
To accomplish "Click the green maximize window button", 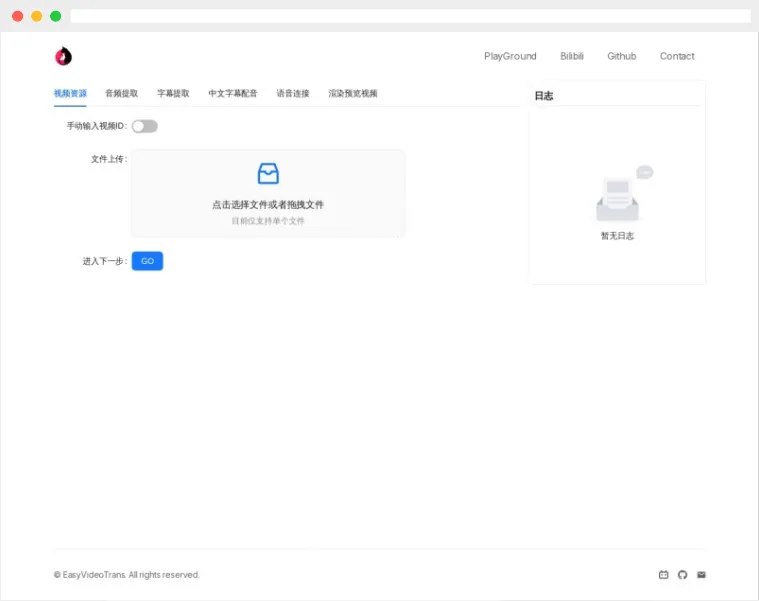I will click(x=56, y=16).
